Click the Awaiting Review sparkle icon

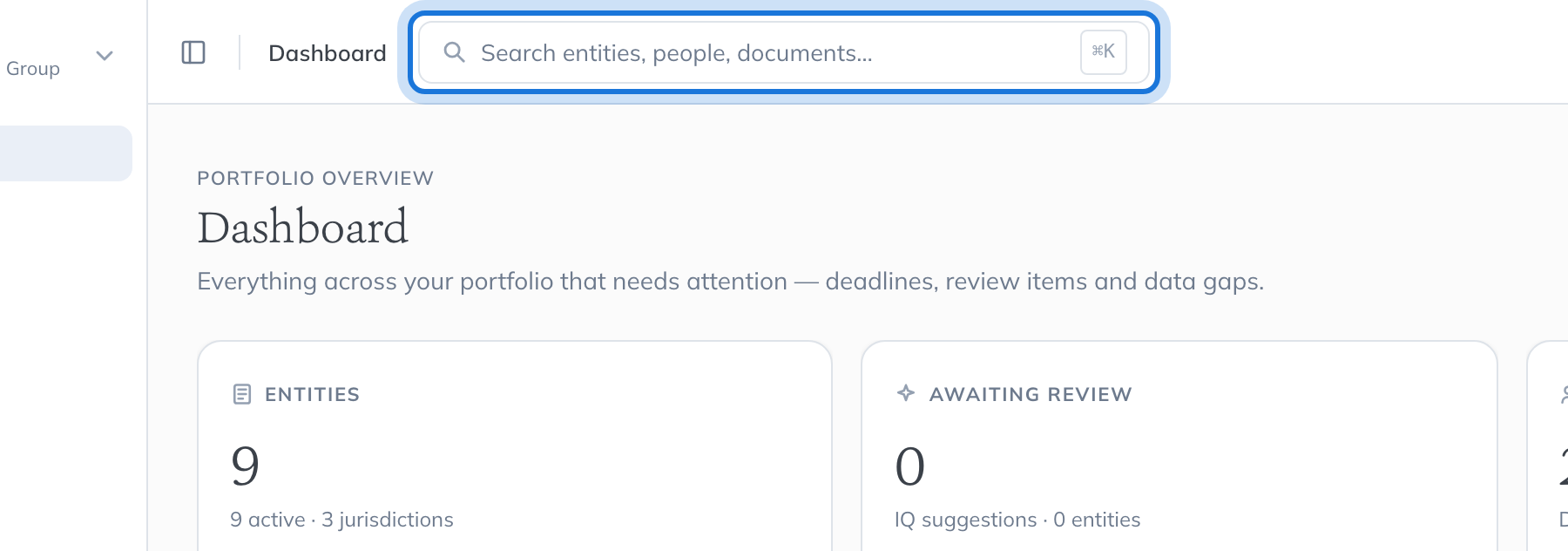click(906, 393)
